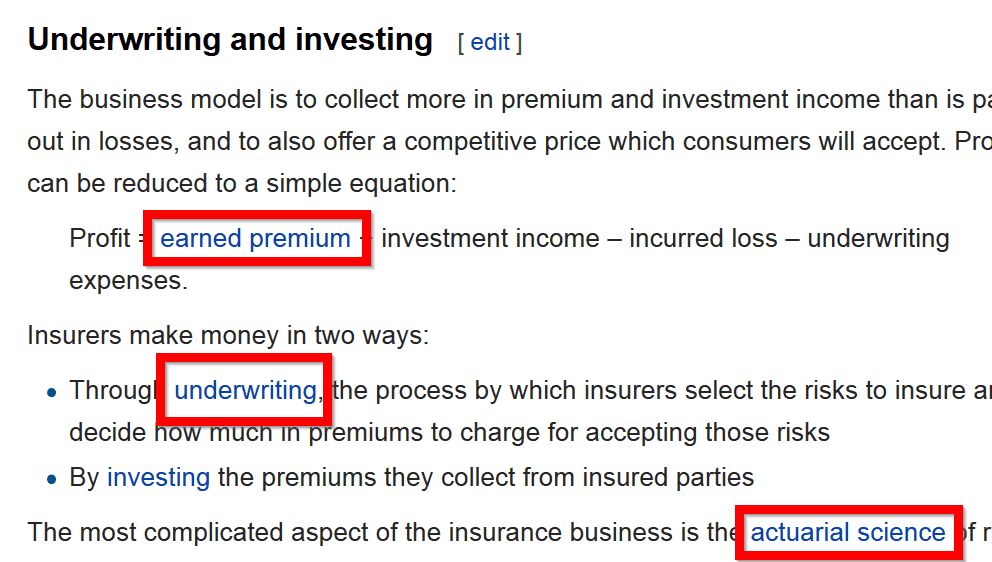The height and width of the screenshot is (562, 992).
Task: Click the bullet marker before "Through underwriting"
Action: [52, 392]
